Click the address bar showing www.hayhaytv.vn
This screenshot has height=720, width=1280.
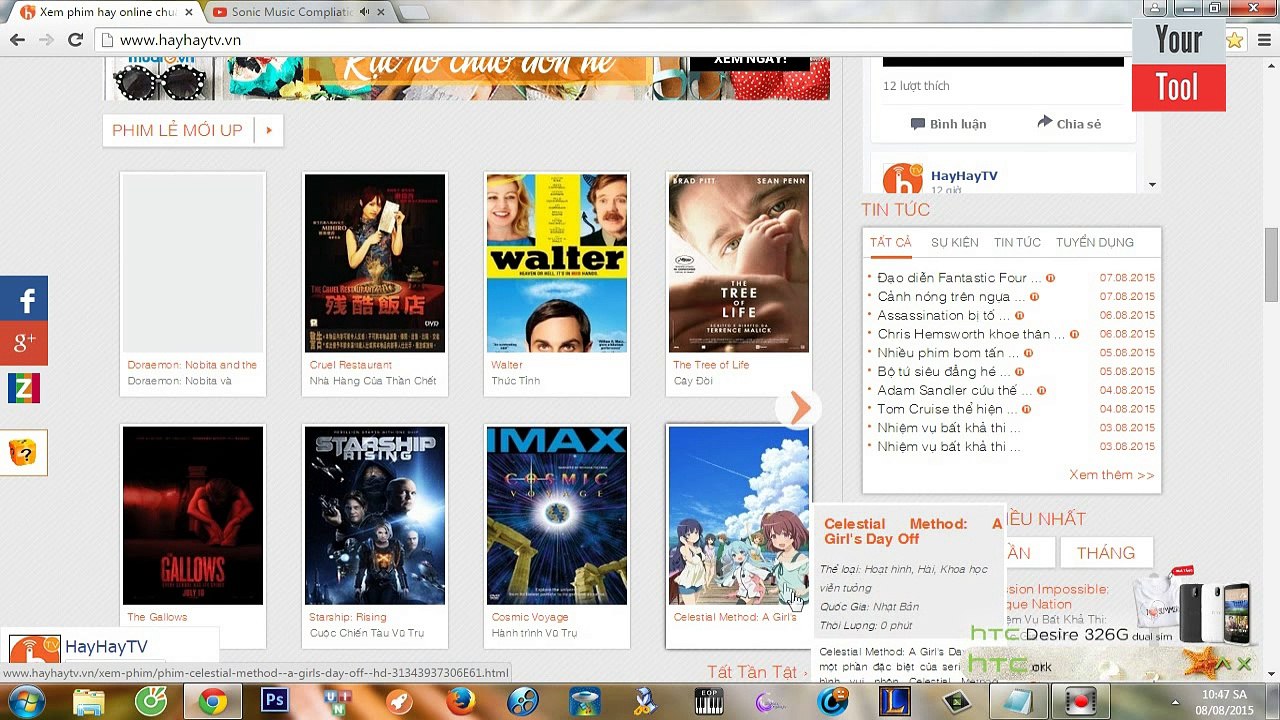620,40
